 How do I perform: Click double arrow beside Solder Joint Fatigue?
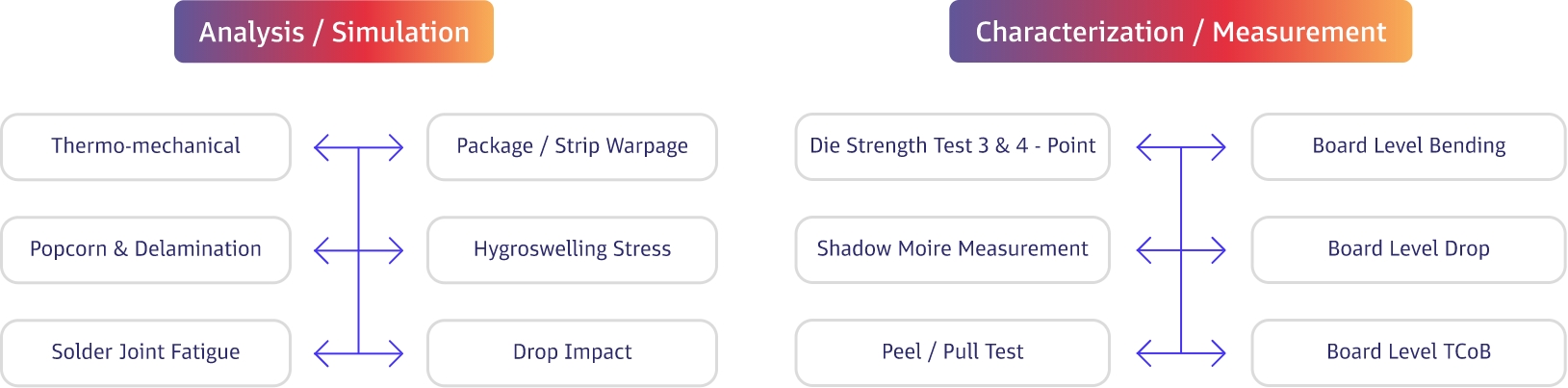point(358,353)
